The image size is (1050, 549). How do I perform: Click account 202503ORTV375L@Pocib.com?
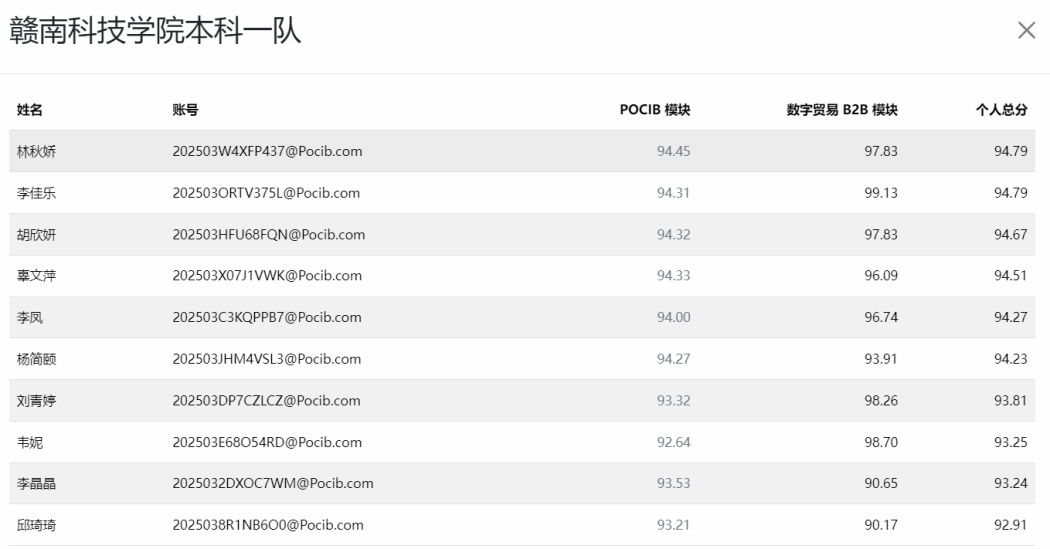[266, 193]
